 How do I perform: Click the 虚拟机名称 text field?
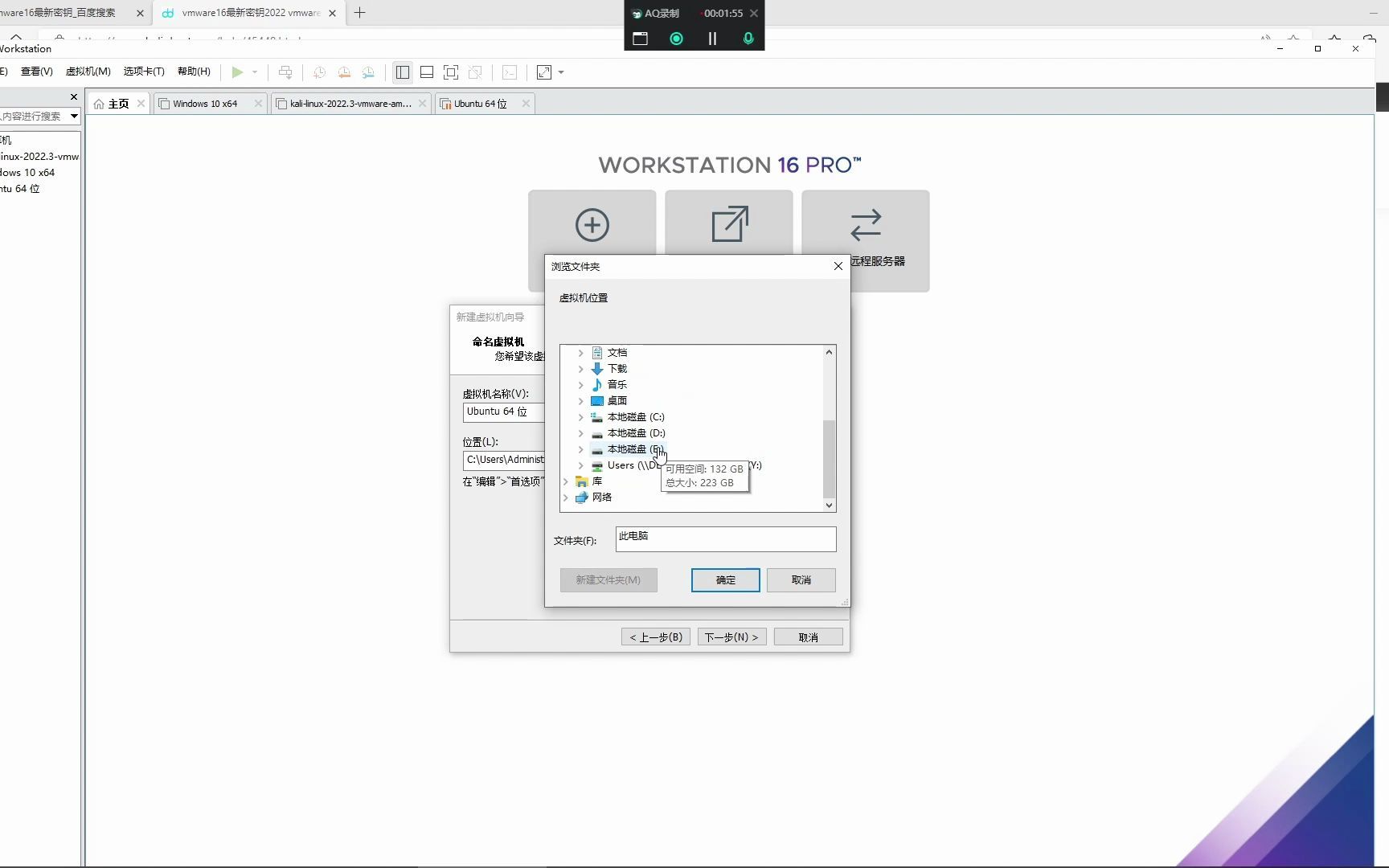504,411
